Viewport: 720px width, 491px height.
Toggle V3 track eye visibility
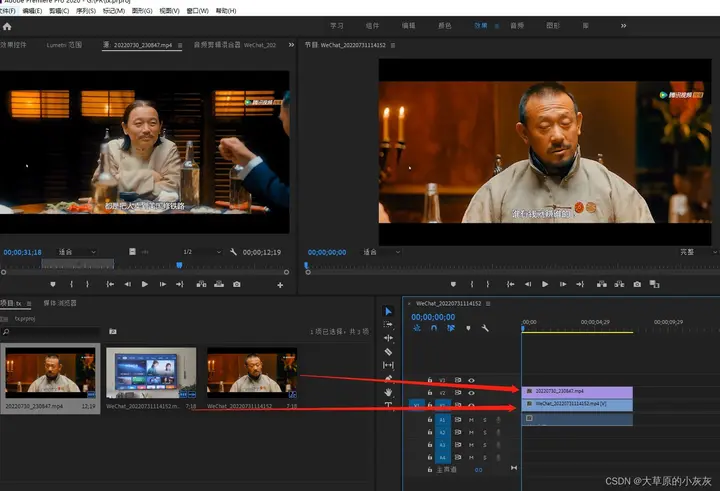pyautogui.click(x=471, y=380)
